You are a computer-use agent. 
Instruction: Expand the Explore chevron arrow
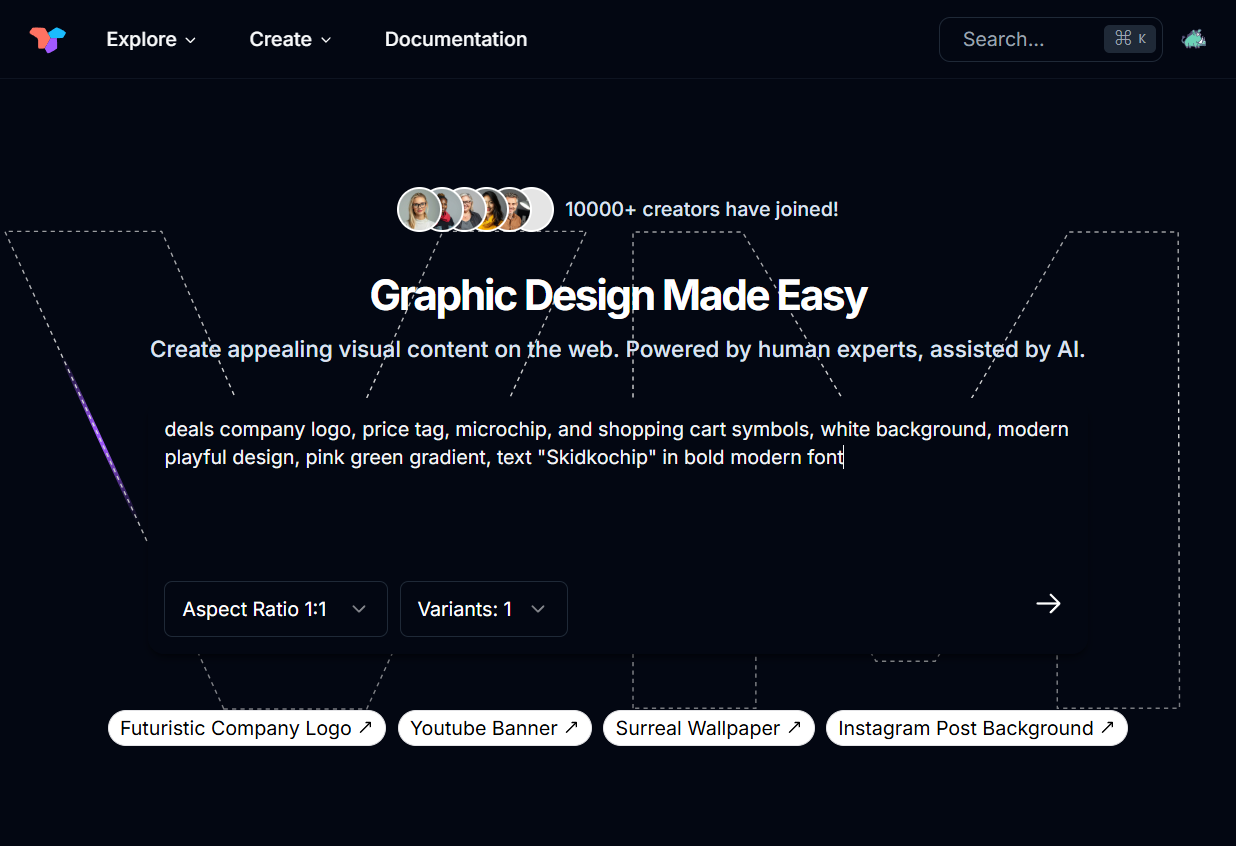click(190, 40)
